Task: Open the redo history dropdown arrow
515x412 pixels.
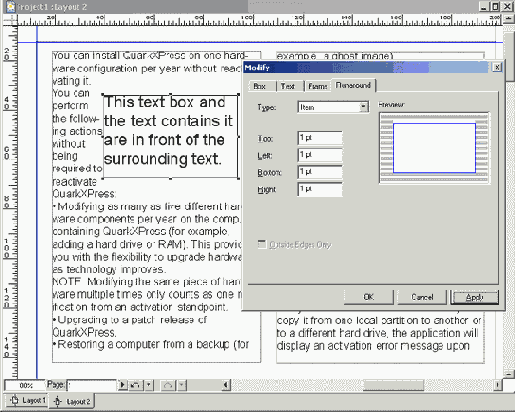Action: point(182,386)
